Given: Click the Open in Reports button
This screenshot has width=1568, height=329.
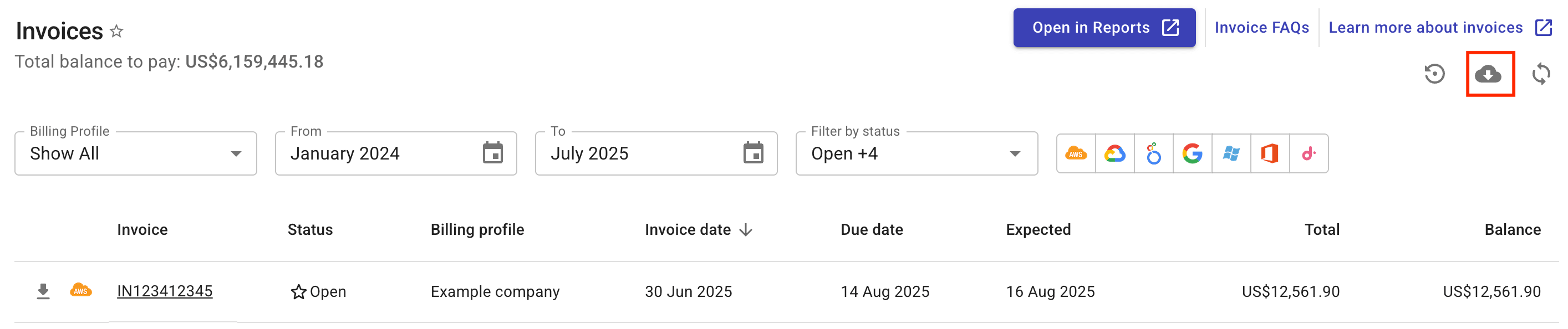Looking at the screenshot, I should pyautogui.click(x=1103, y=27).
